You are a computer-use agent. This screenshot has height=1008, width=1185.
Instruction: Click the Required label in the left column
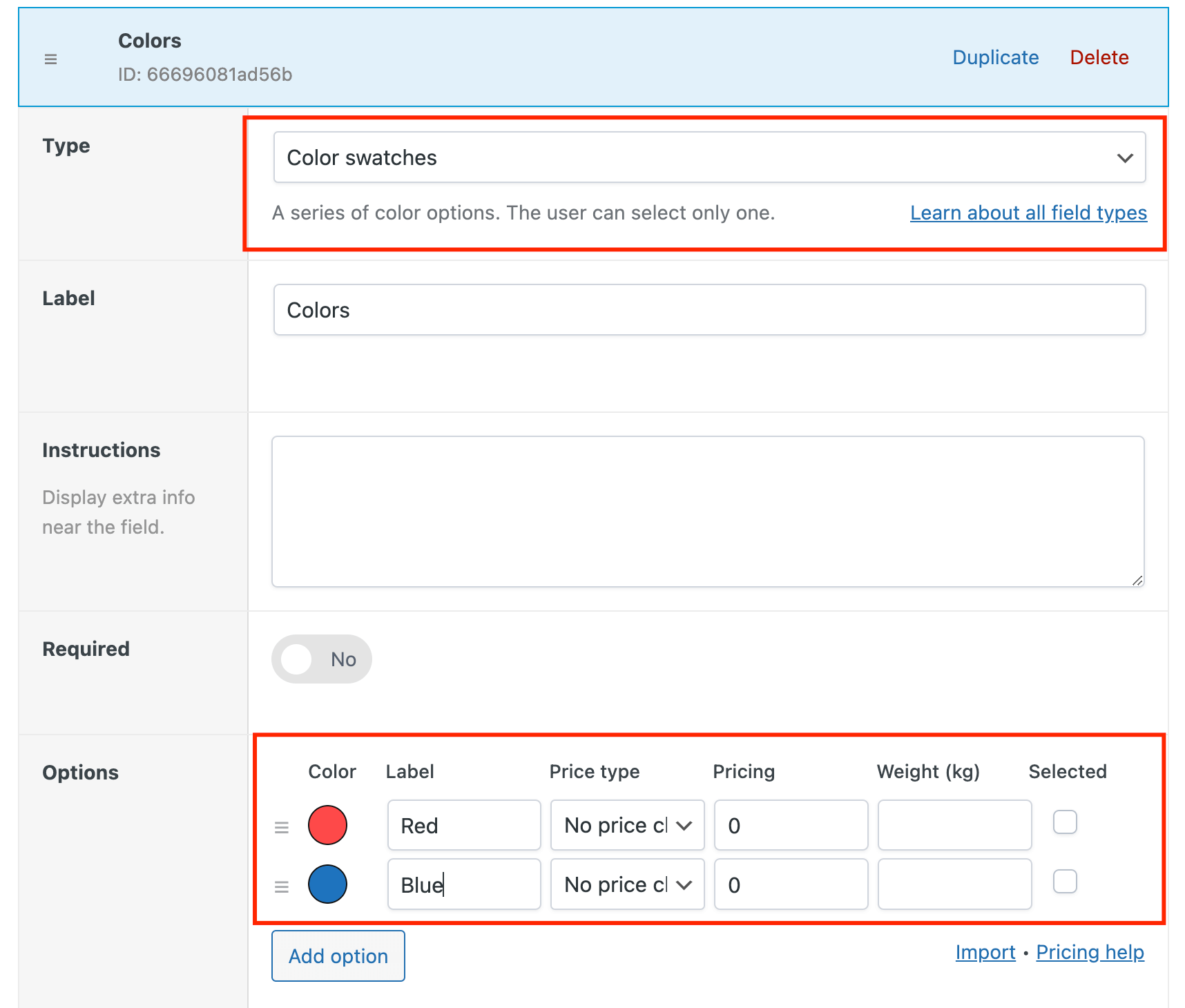(x=86, y=649)
